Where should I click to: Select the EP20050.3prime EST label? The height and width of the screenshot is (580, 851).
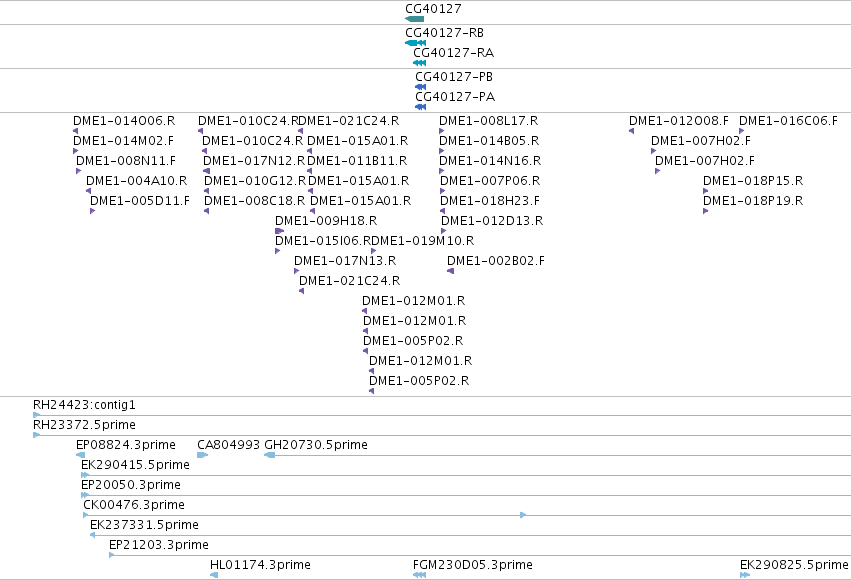click(x=131, y=485)
